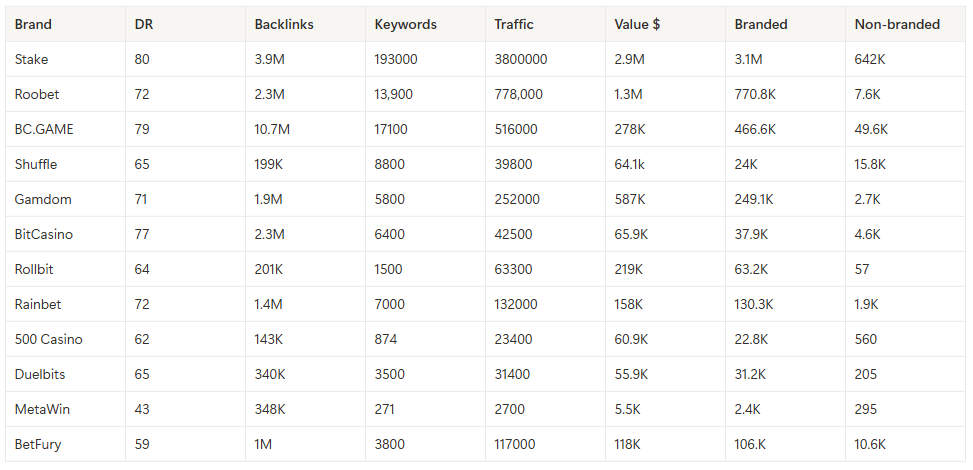Select the Roobet brand cell

point(65,94)
